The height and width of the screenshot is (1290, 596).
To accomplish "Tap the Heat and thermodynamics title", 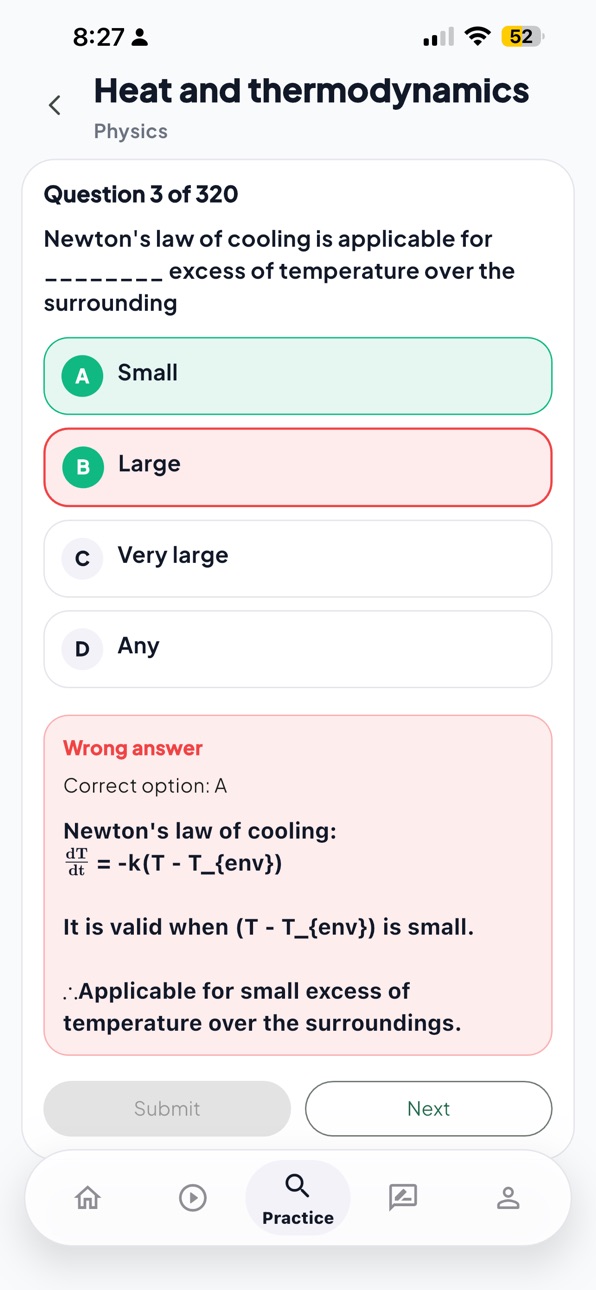I will (x=311, y=91).
